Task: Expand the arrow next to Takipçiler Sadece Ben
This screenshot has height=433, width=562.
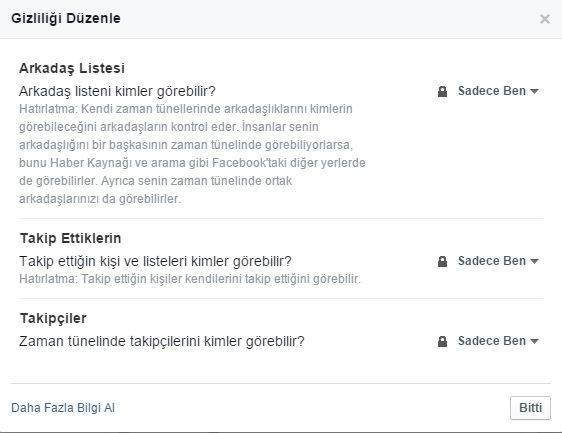Action: pyautogui.click(x=534, y=341)
